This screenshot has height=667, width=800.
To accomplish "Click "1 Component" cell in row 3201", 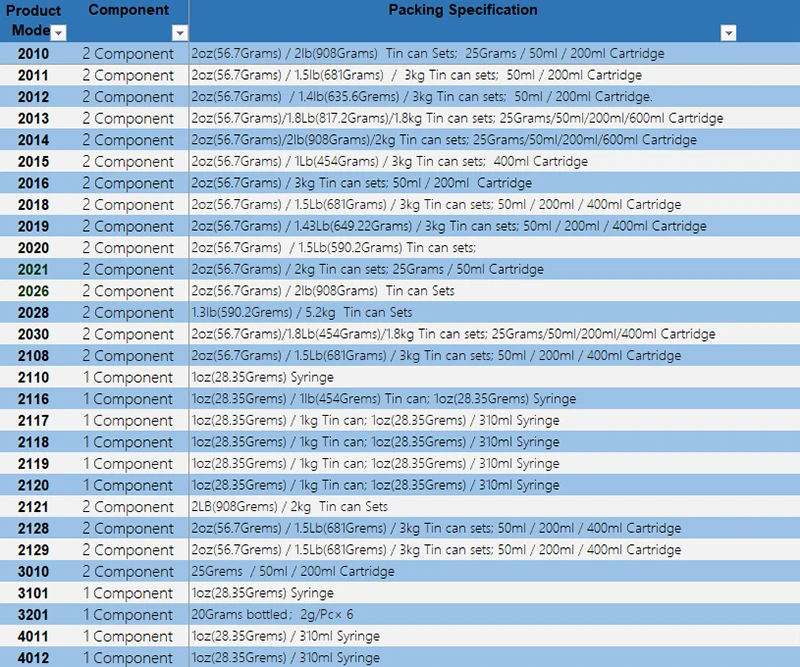I will pos(128,614).
